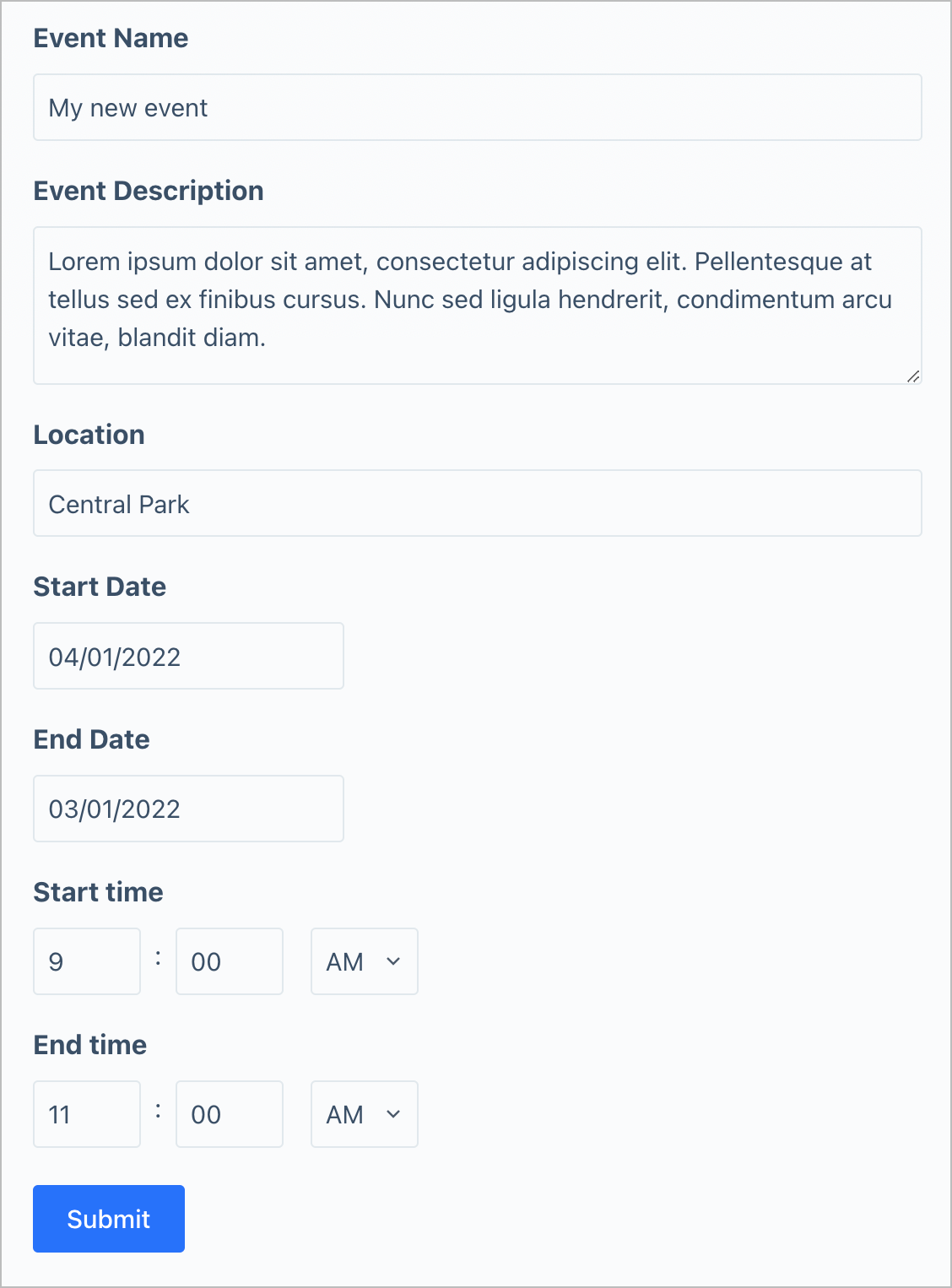This screenshot has height=1288, width=952.
Task: Open the End time AM/PM dropdown
Action: click(x=364, y=1114)
